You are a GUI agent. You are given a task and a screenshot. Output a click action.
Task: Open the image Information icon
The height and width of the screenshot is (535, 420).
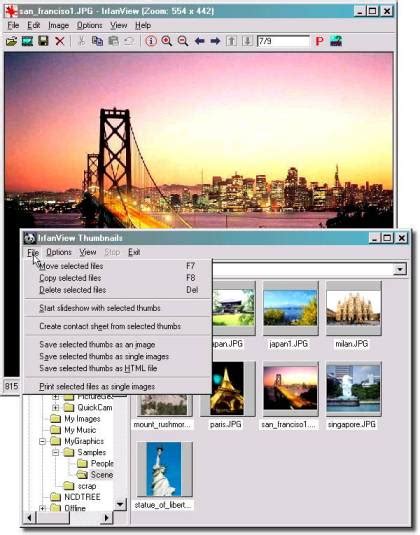pos(151,42)
